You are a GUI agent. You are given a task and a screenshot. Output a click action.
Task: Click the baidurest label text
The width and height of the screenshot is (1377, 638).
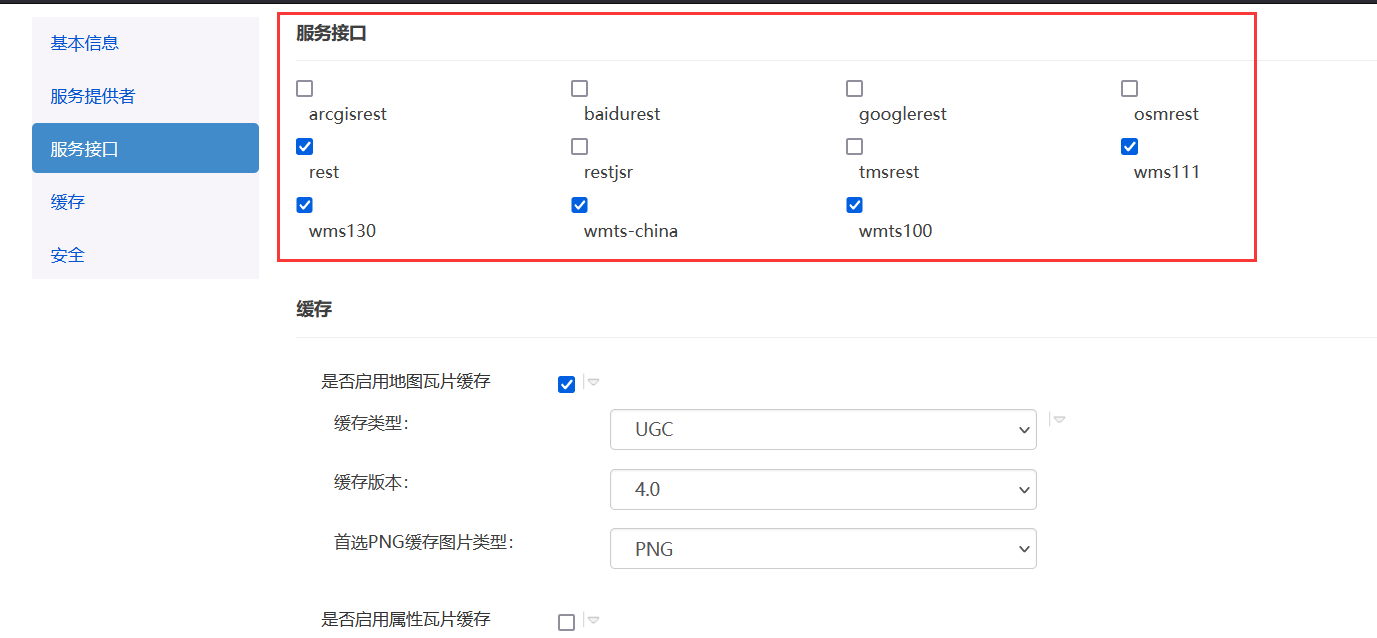click(x=622, y=114)
